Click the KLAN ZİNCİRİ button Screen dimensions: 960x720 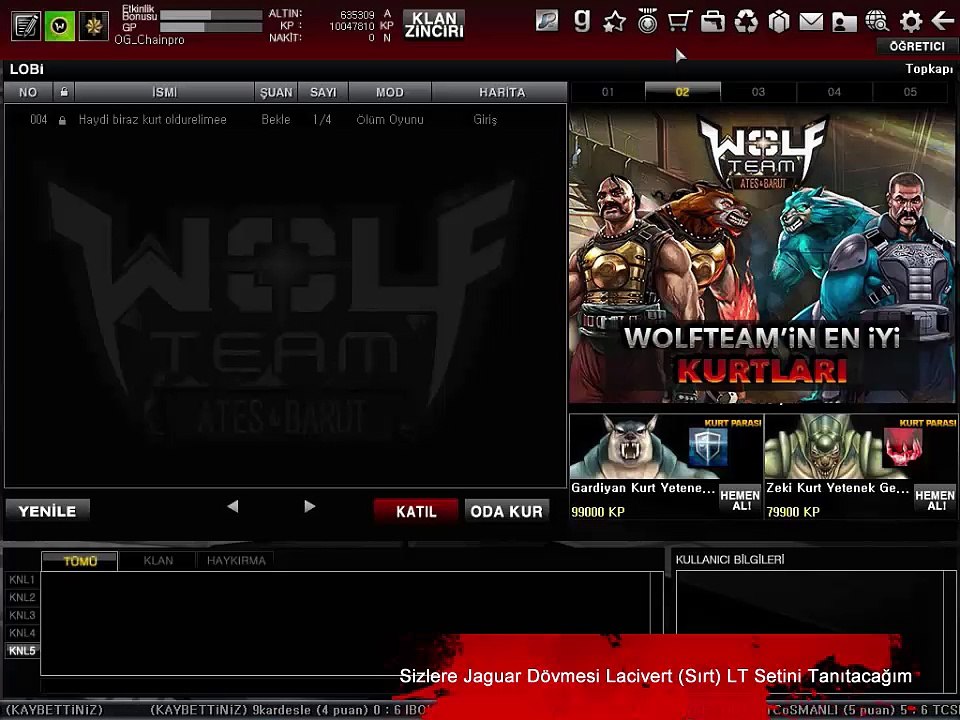434,25
